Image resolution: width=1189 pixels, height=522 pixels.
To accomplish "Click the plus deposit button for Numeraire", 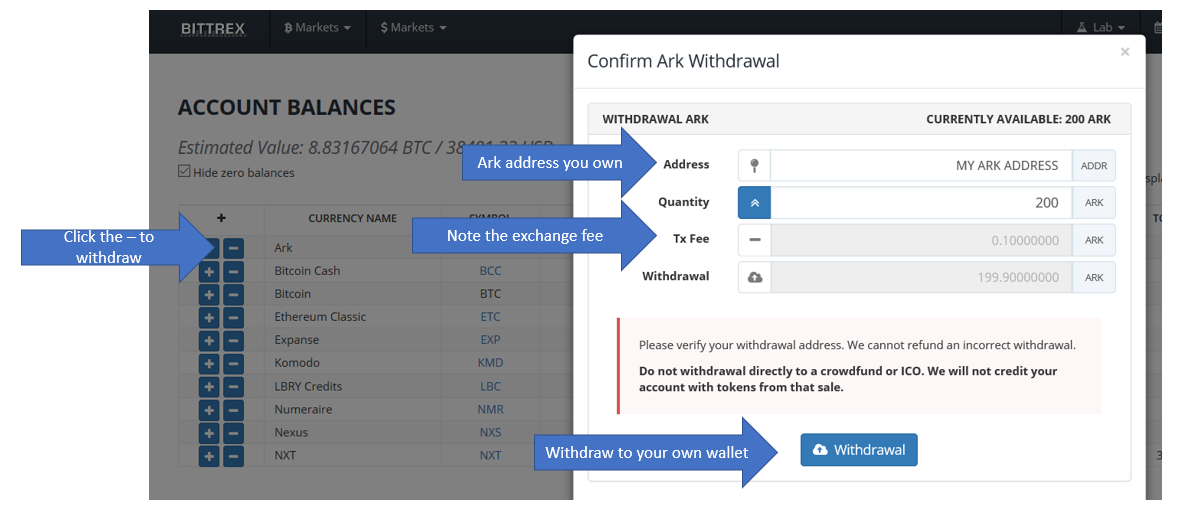I will 209,410.
